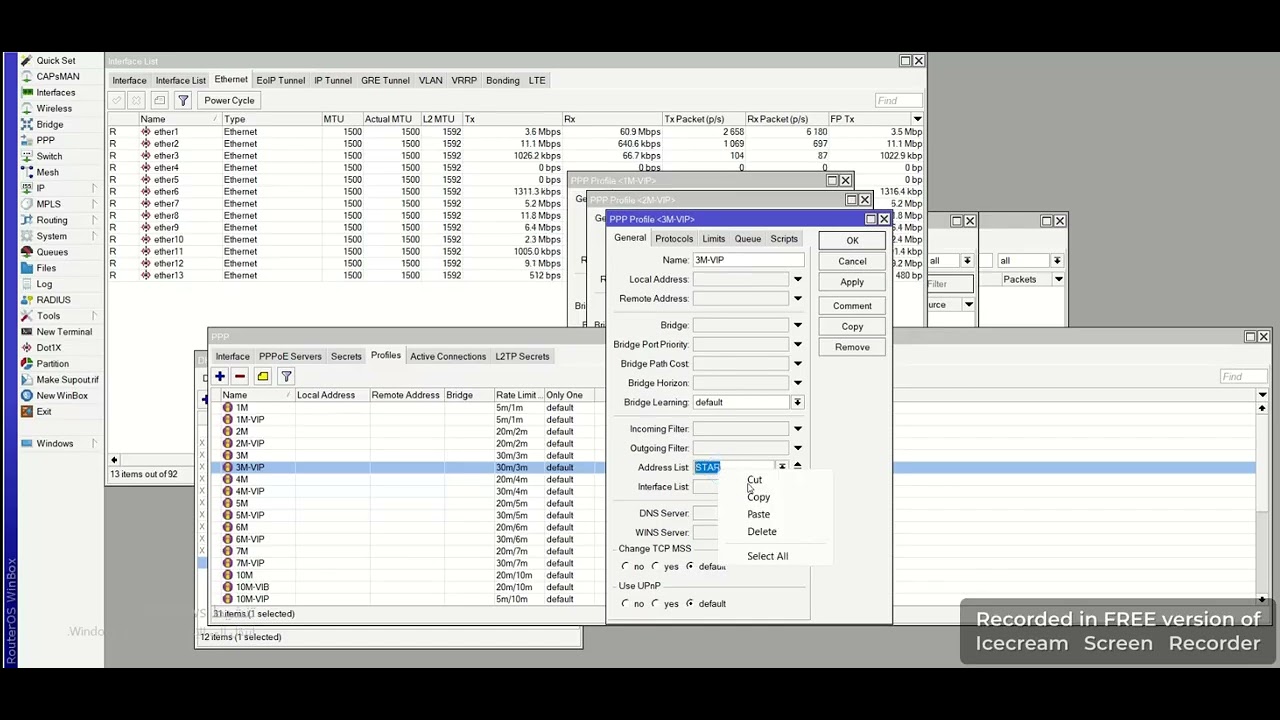Select 'no' for Use UPnP
Viewport: 1280px width, 720px height.
[626, 604]
